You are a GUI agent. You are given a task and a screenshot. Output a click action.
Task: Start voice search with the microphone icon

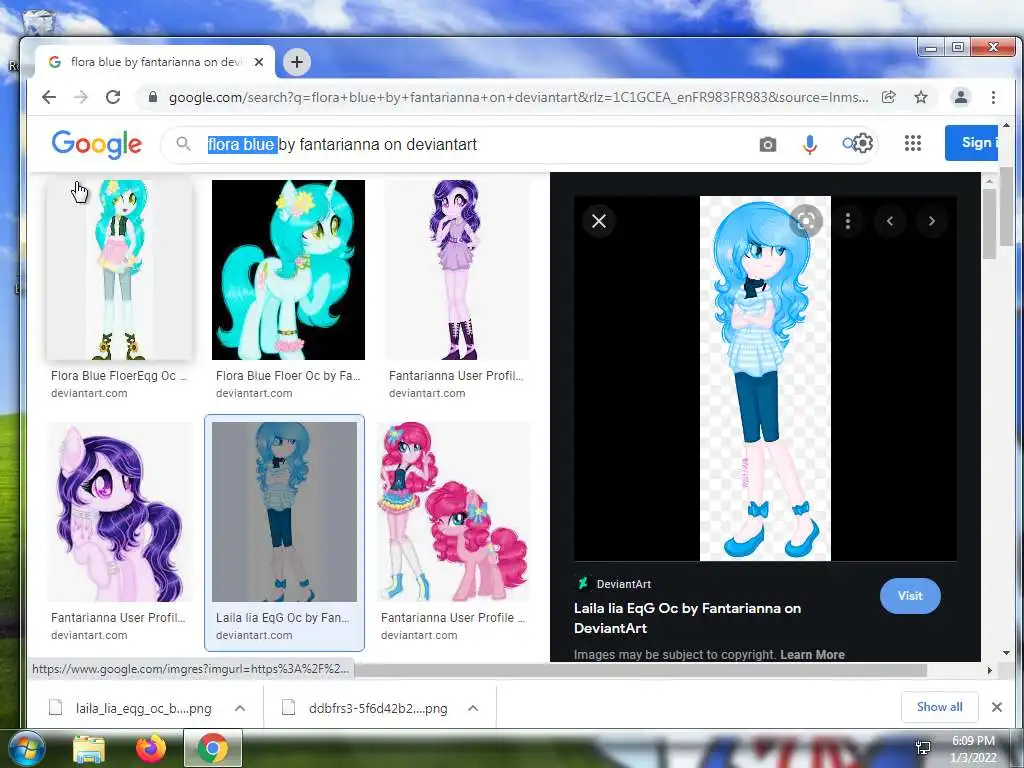coord(810,144)
